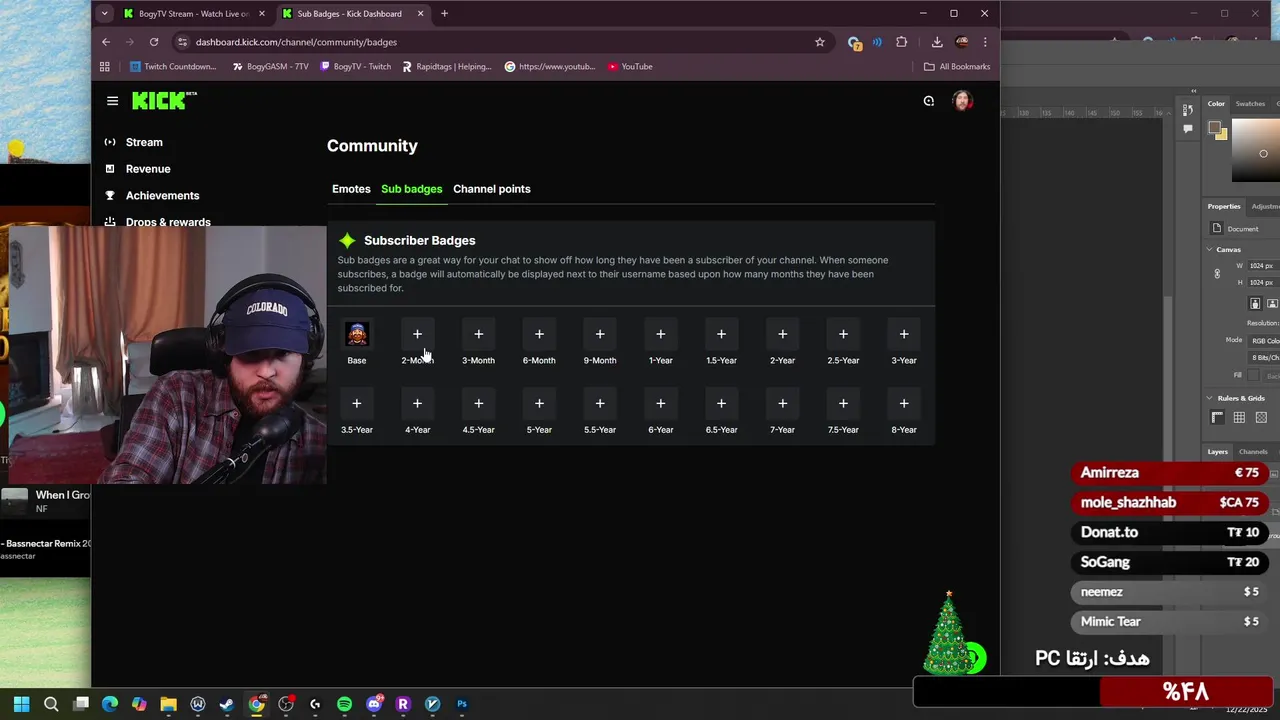This screenshot has height=720, width=1280.
Task: Open Photoshop Channels tab
Action: tap(1253, 452)
